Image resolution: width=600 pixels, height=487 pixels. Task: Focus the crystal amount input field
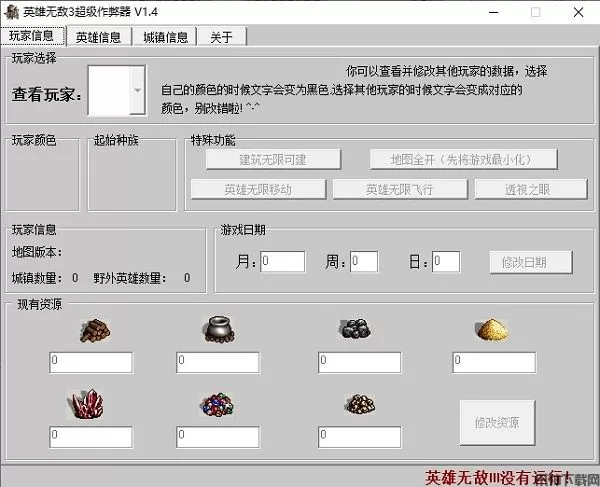[x=91, y=437]
